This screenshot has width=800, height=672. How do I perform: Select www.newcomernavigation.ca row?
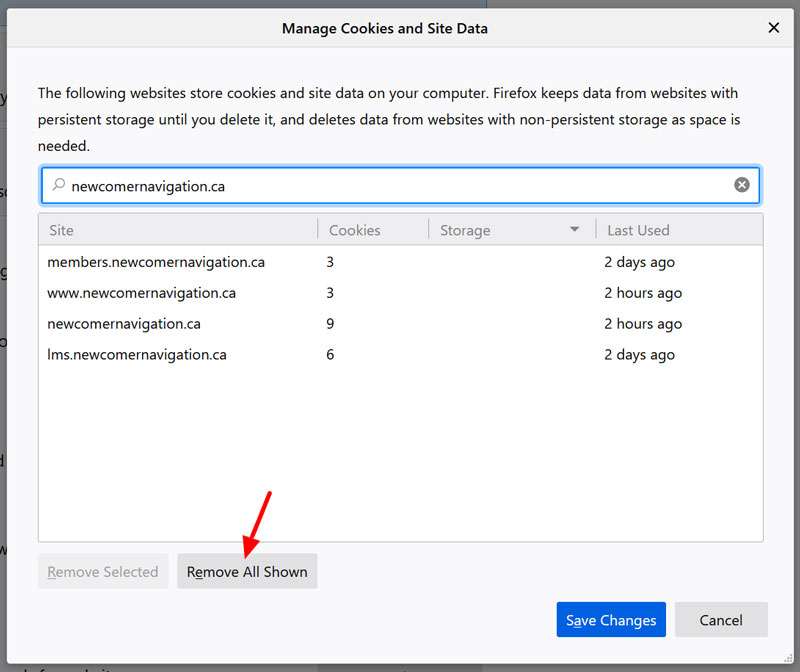pos(401,293)
